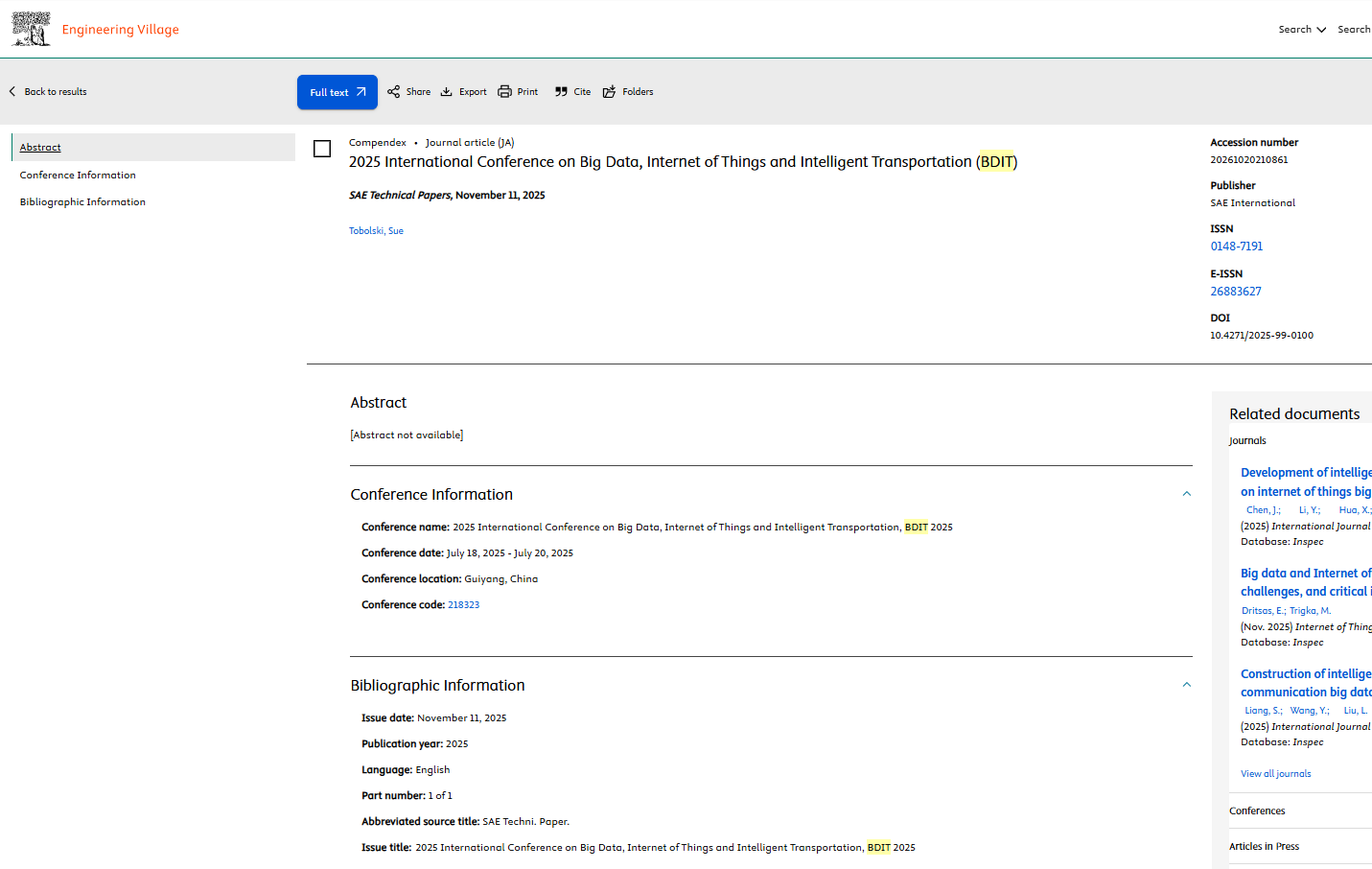Collapse the Conference Information section

[1186, 494]
